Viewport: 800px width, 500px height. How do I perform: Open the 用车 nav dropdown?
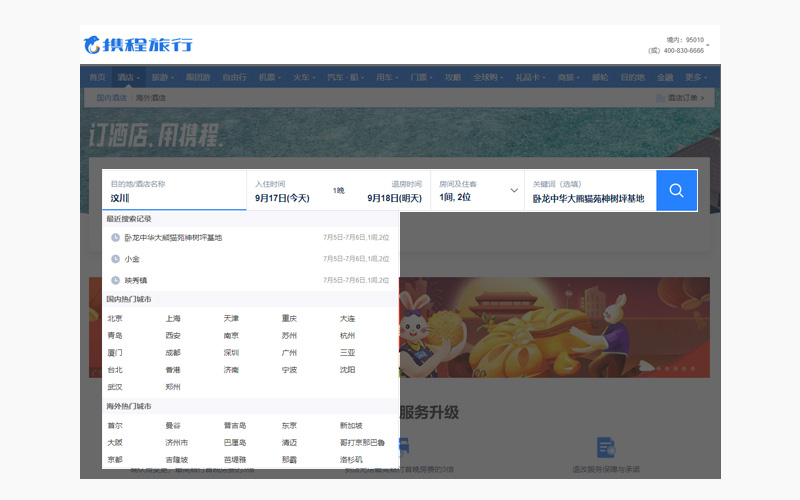click(387, 77)
